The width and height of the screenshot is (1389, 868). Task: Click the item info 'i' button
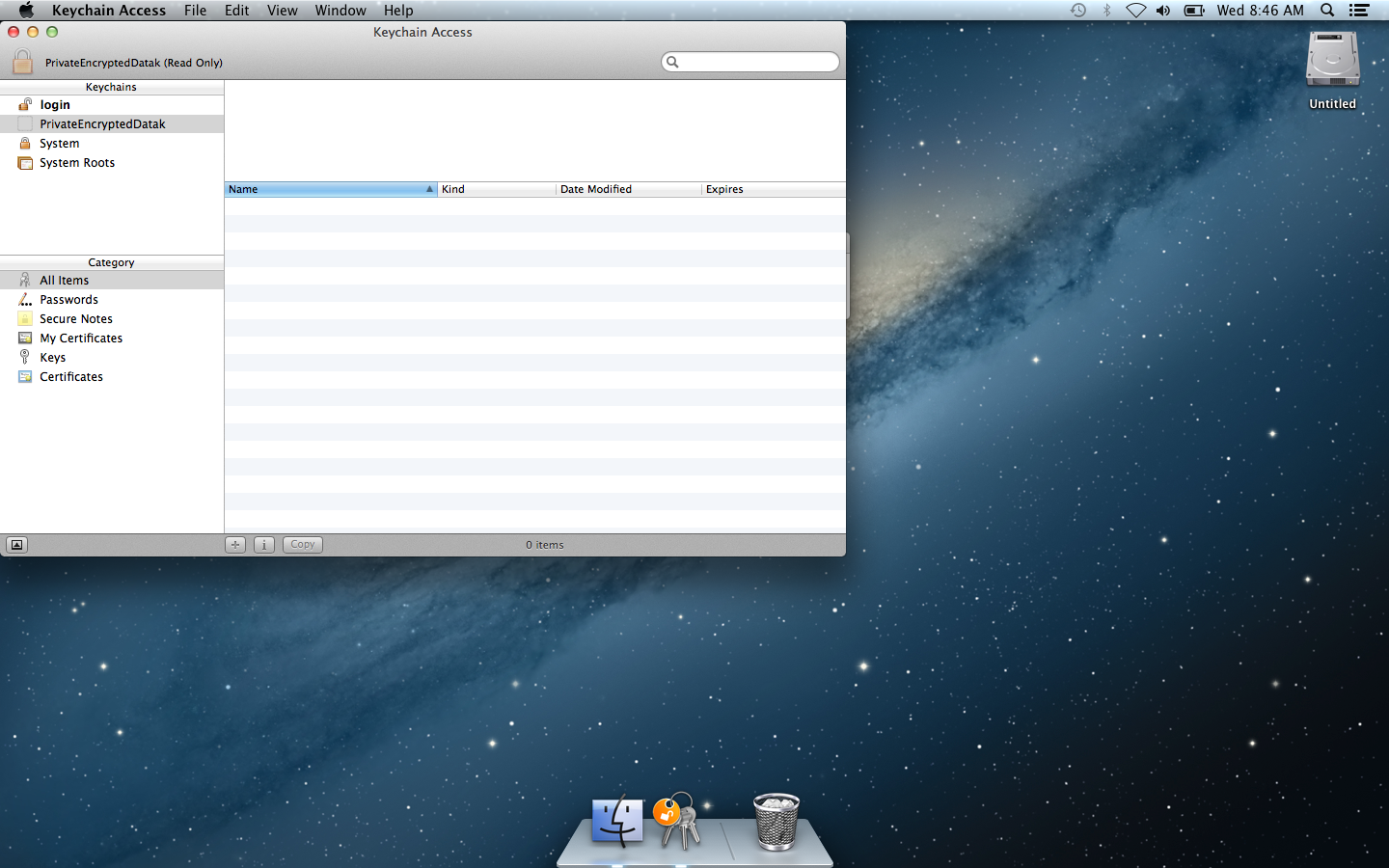coord(264,545)
